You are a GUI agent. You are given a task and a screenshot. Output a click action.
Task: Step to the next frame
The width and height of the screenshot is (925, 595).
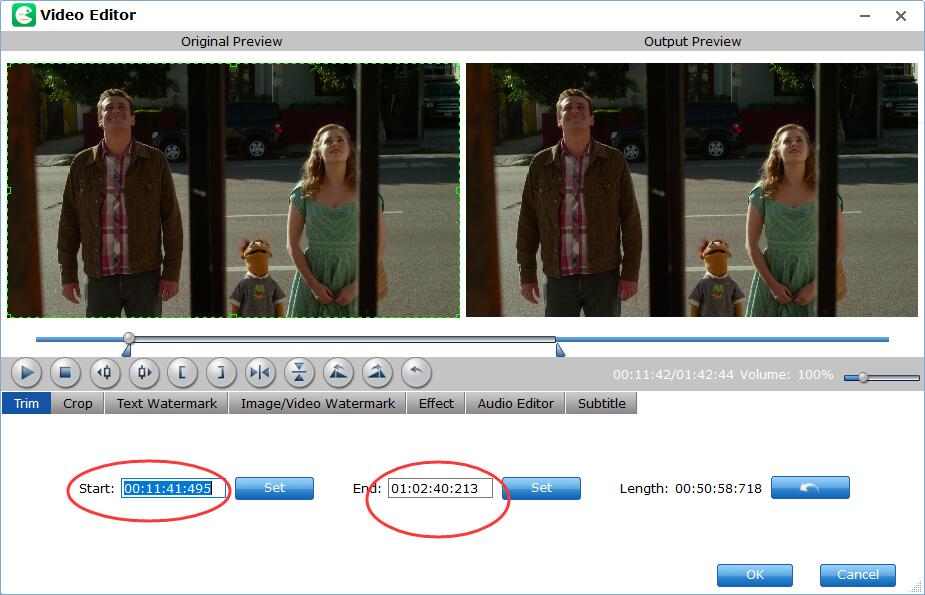(x=143, y=373)
